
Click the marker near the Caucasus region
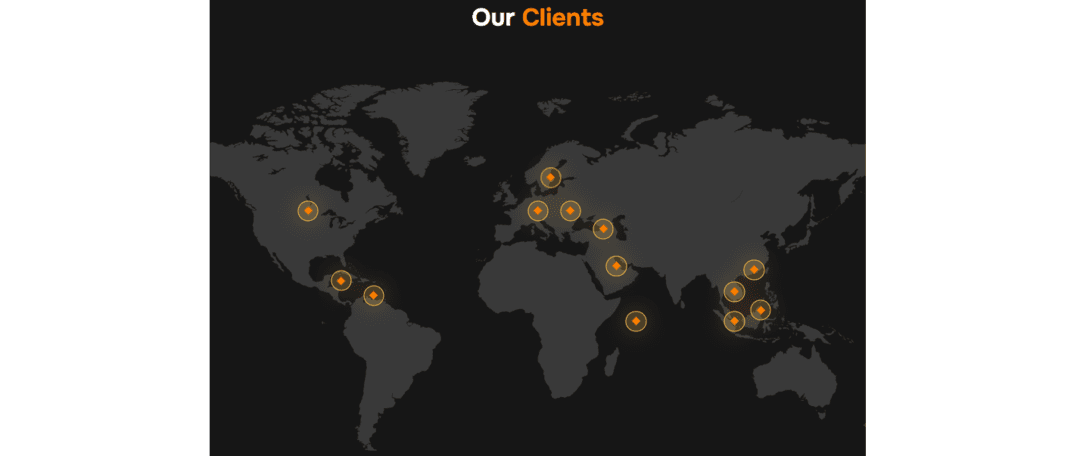coord(603,228)
